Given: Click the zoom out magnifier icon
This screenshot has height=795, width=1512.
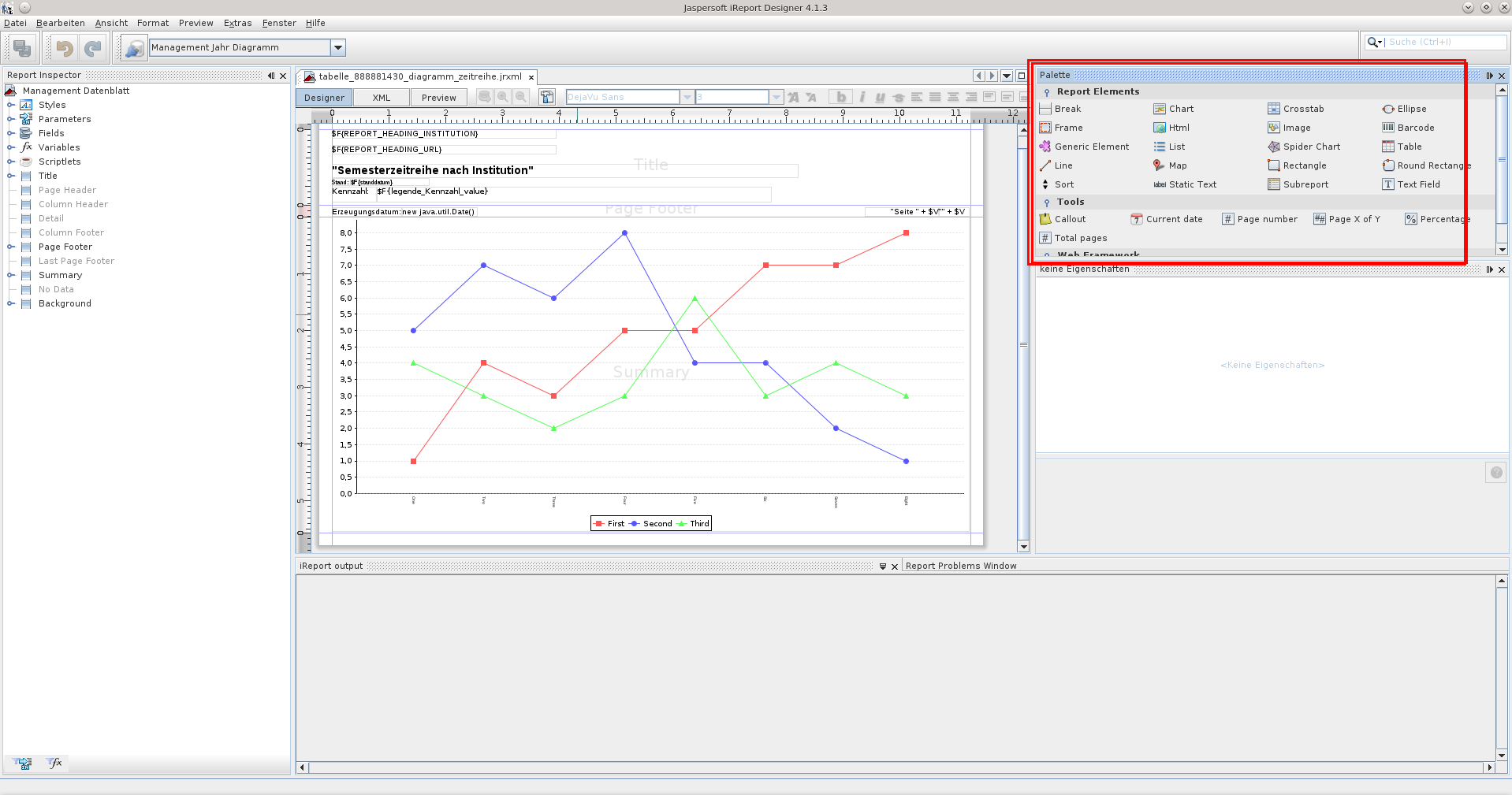Looking at the screenshot, I should (x=520, y=97).
